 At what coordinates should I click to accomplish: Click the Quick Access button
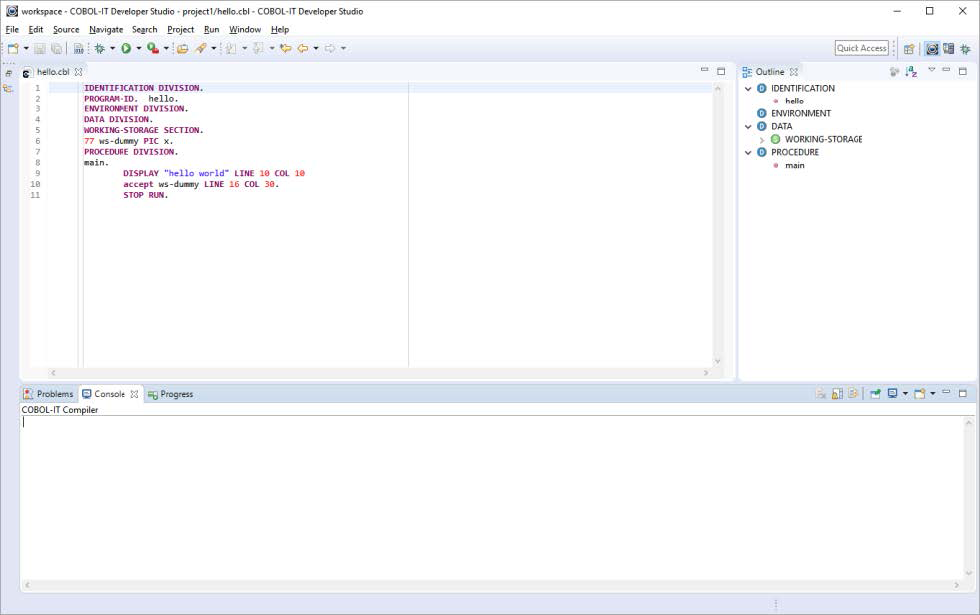click(860, 47)
